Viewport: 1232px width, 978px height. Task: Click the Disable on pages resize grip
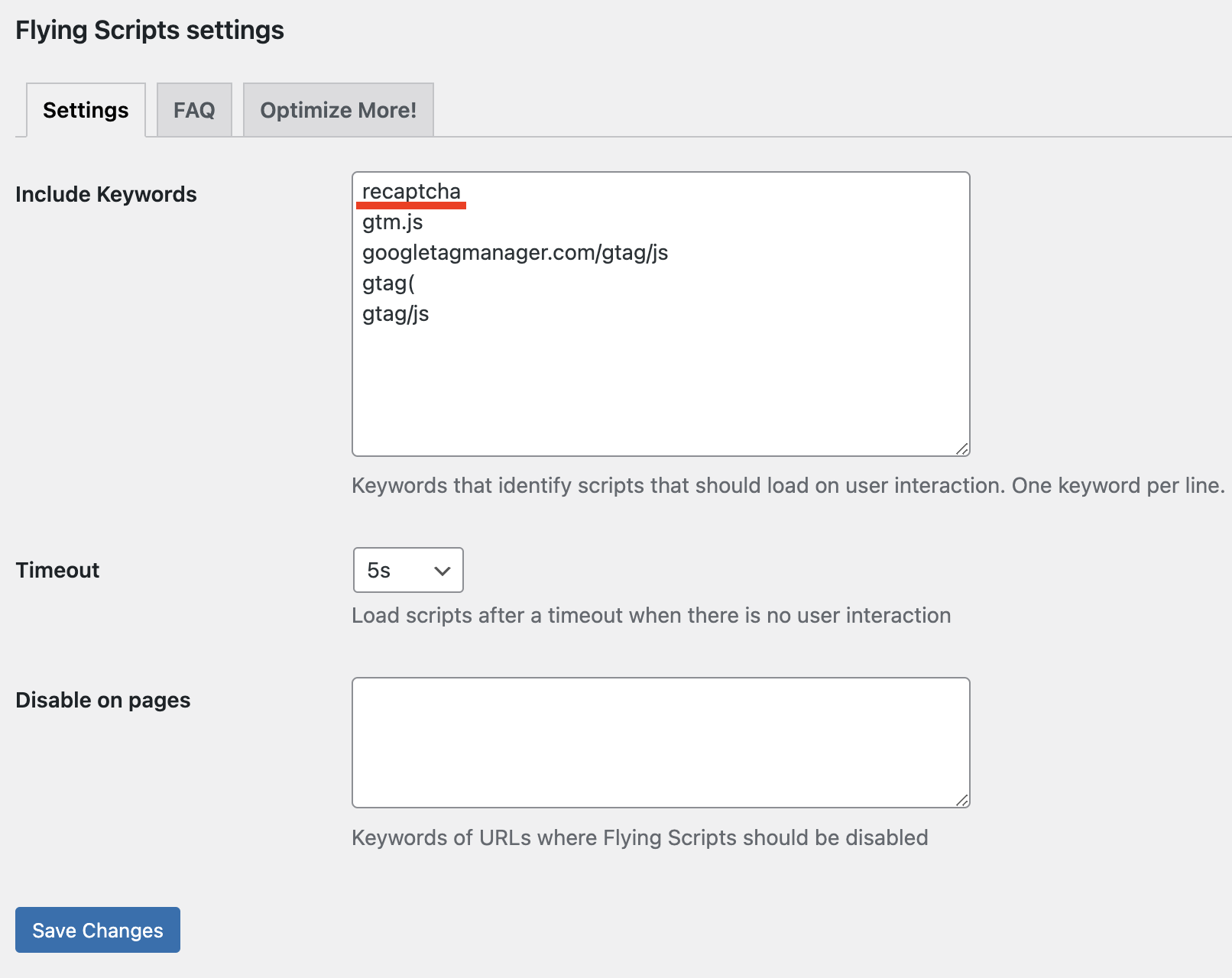963,800
